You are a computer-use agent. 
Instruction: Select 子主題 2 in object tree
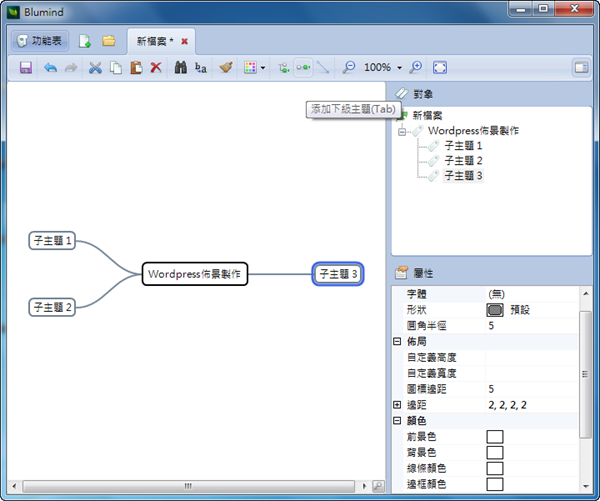463,161
